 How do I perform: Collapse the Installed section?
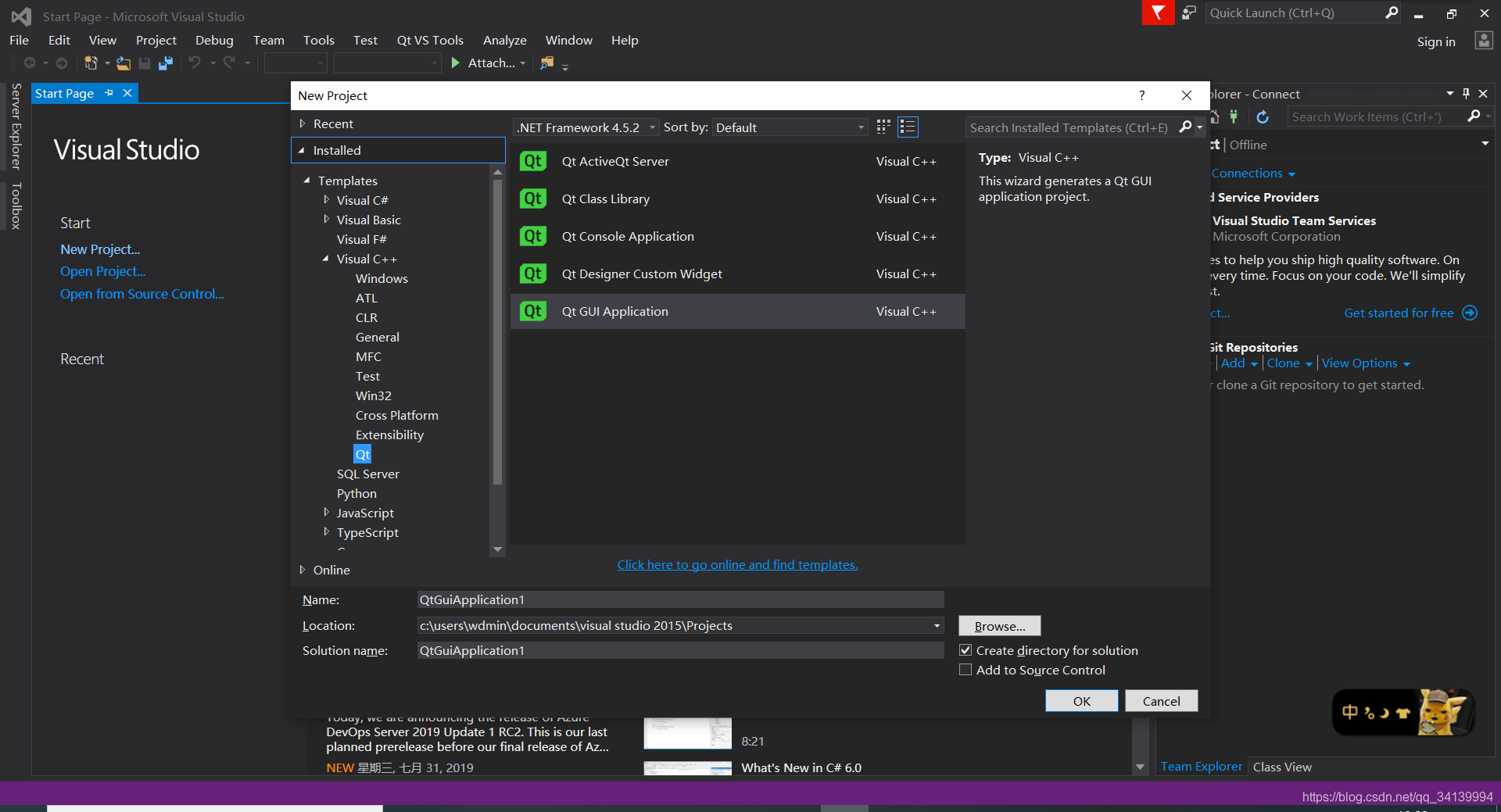[x=302, y=150]
